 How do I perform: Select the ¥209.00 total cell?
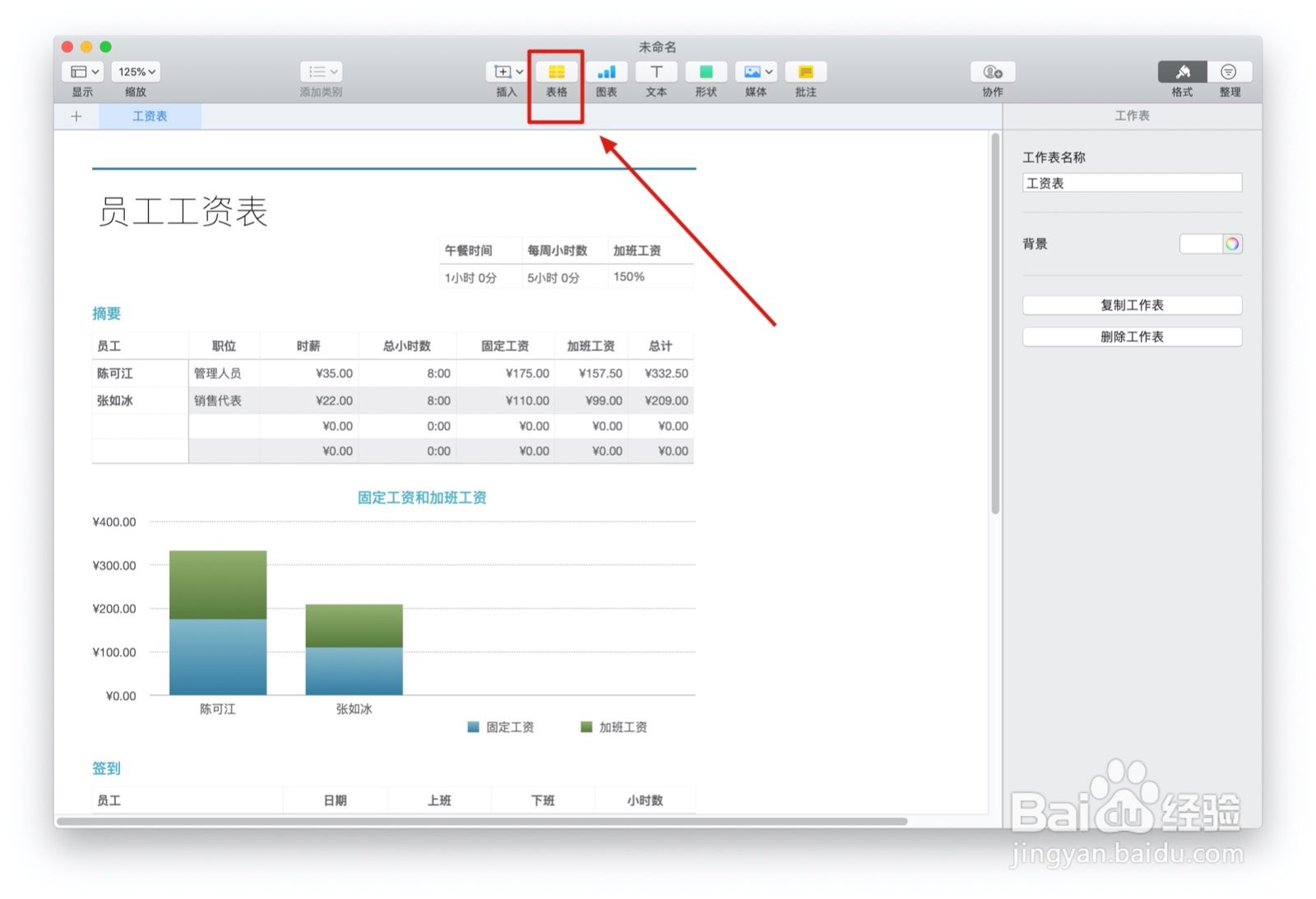pyautogui.click(x=660, y=401)
